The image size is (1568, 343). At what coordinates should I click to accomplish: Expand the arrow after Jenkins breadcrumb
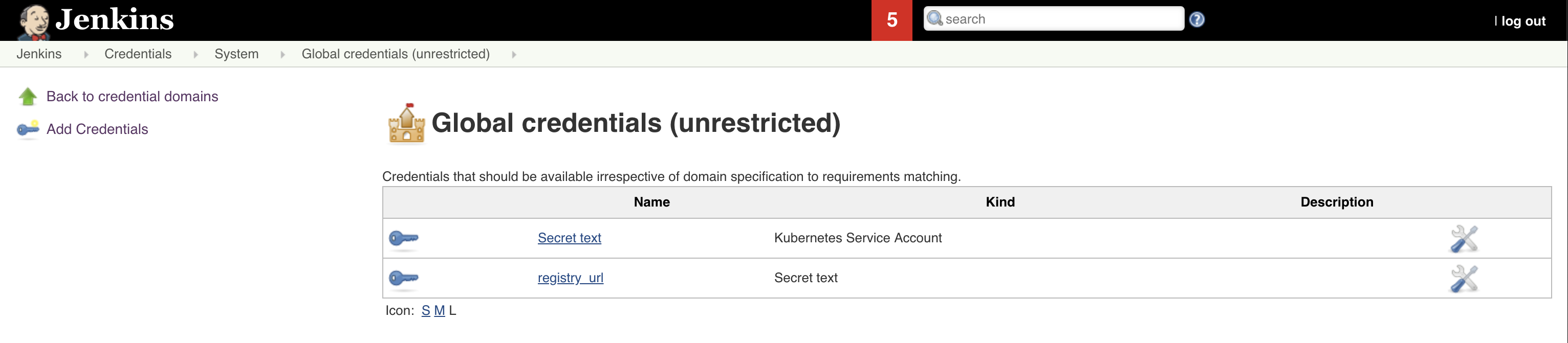click(x=86, y=54)
